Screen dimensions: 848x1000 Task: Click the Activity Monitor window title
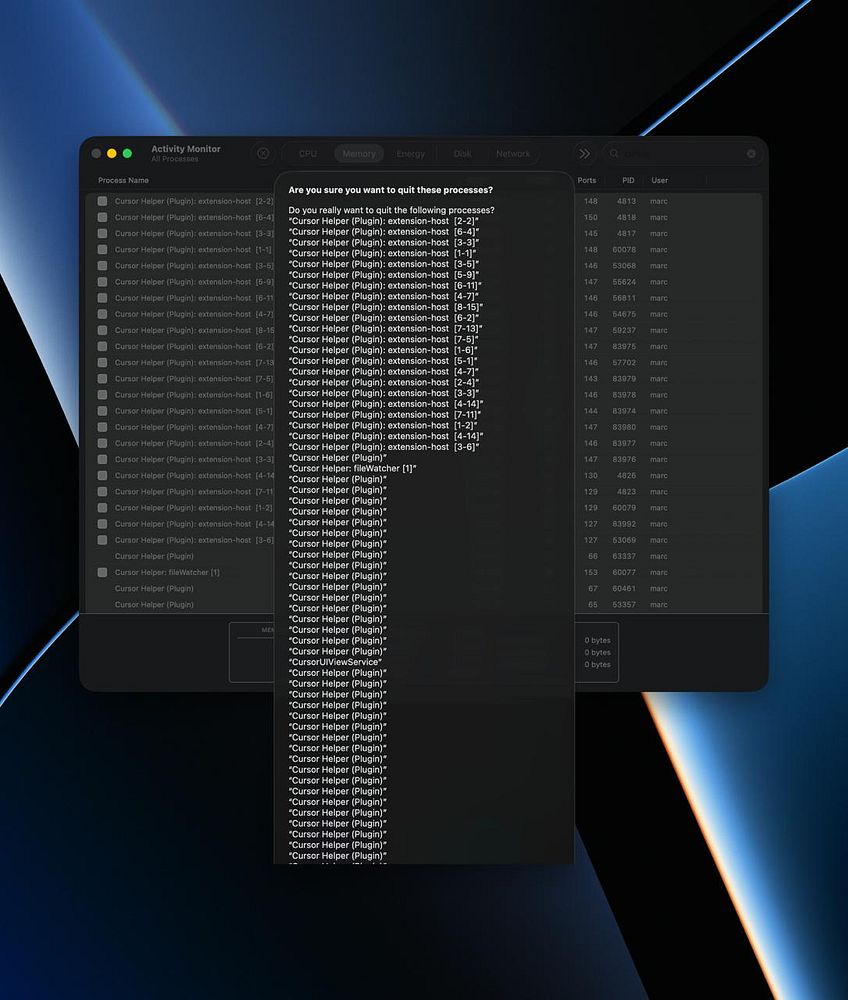(x=186, y=149)
